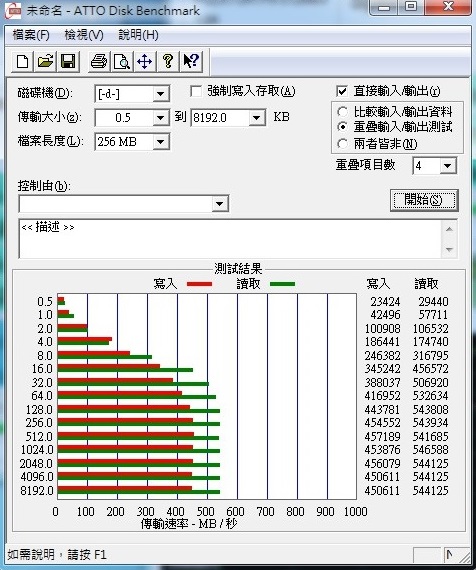Viewport: 476px width, 570px height.
Task: Click inside the 描述 description text box
Action: (x=230, y=239)
